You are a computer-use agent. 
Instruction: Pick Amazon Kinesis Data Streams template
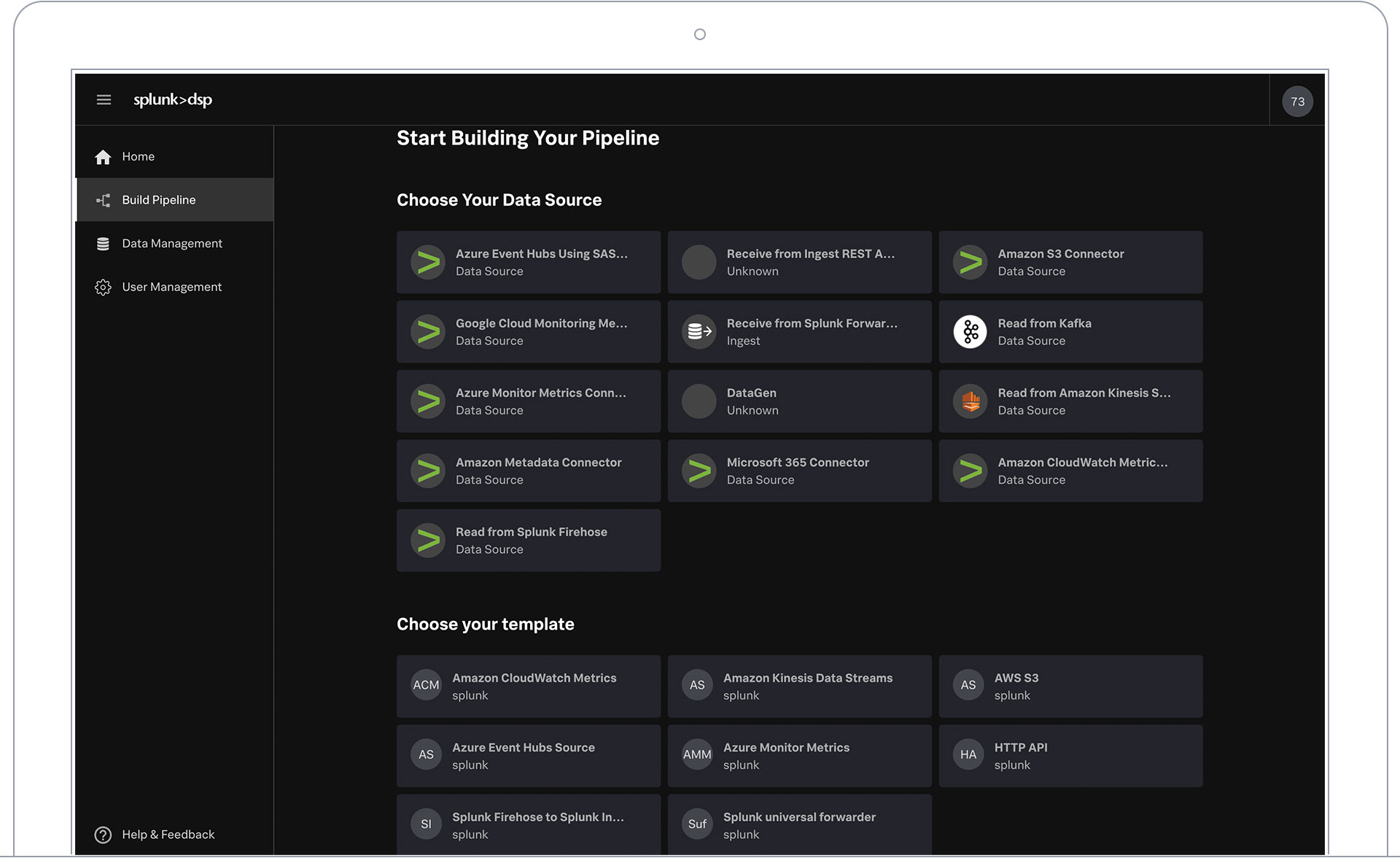click(x=800, y=687)
